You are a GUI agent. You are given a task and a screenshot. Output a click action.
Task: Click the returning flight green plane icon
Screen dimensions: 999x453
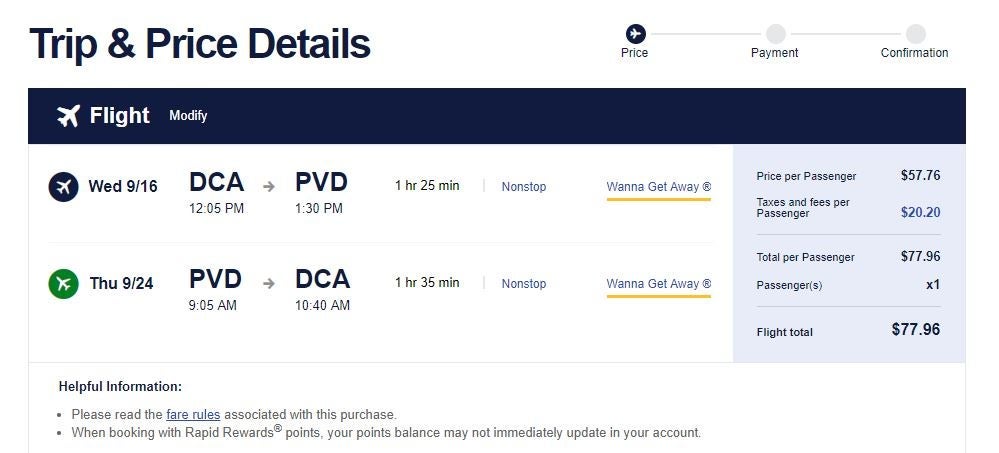[x=63, y=284]
